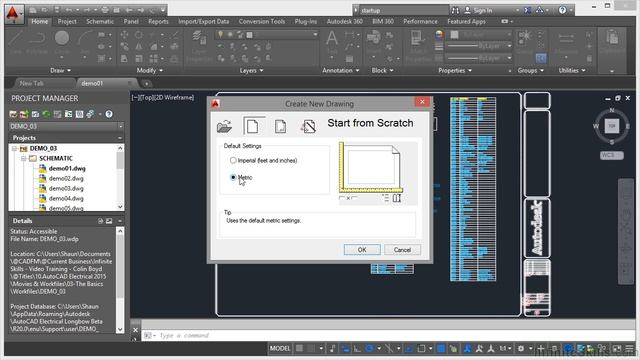Image resolution: width=640 pixels, height=360 pixels.
Task: Click the startup search box in title bar
Action: [x=403, y=10]
